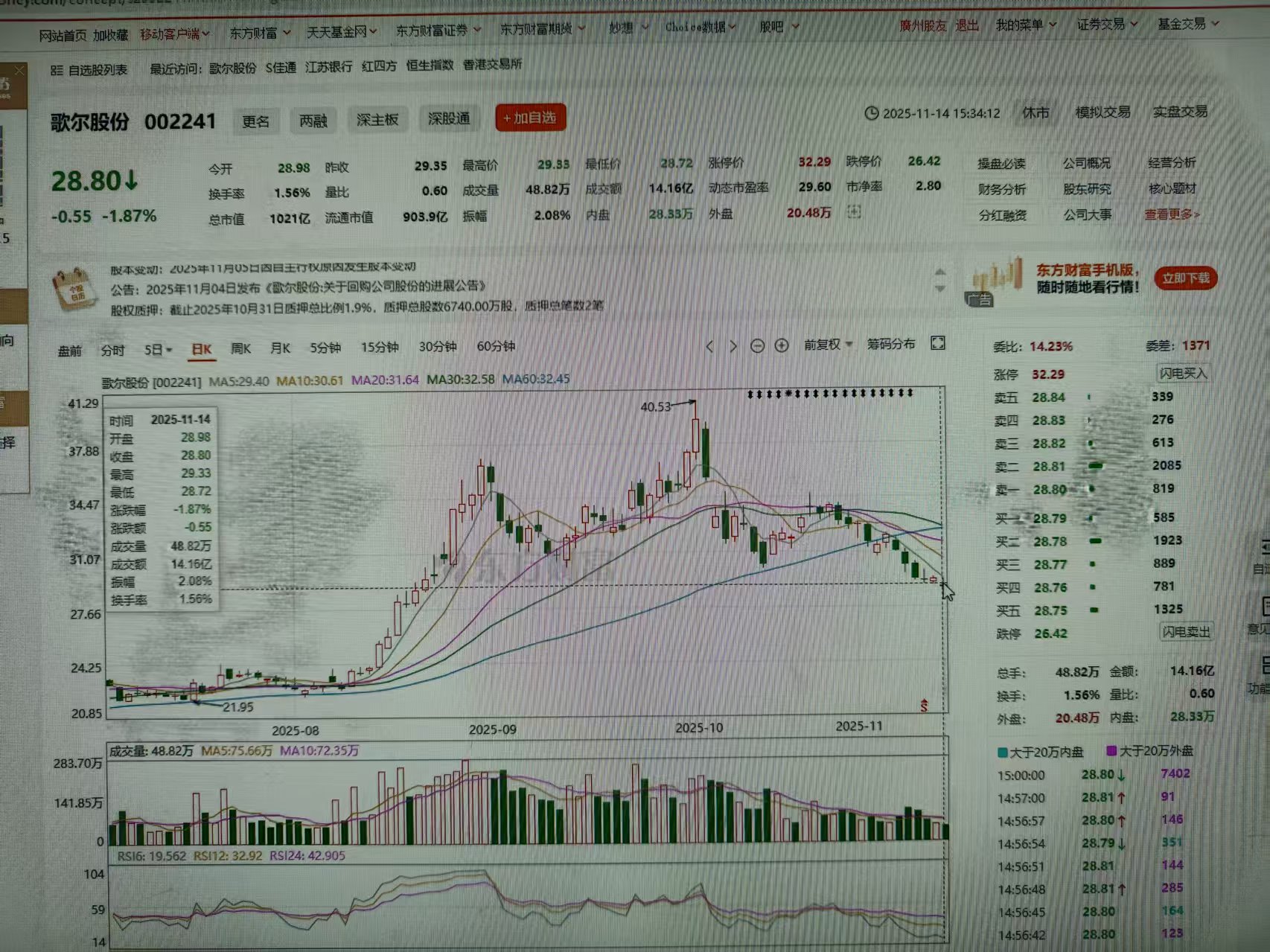
Task: Open the 公司概况 link
Action: tap(1086, 163)
